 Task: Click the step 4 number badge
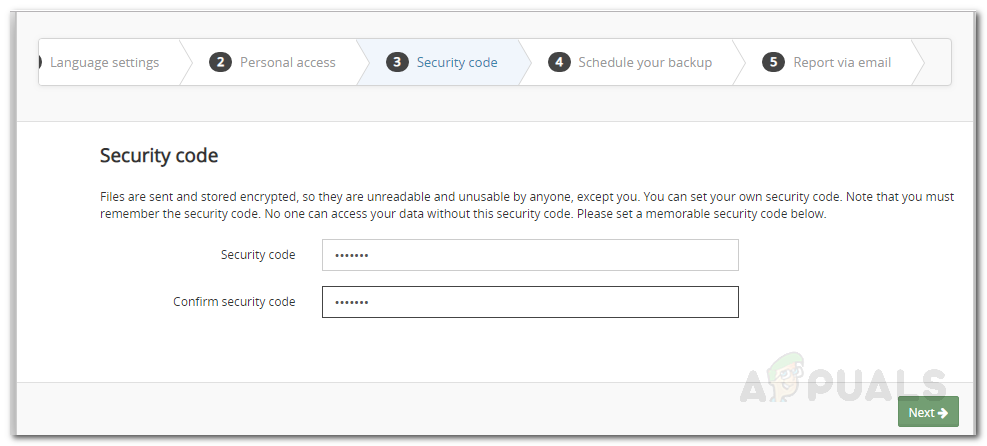559,62
